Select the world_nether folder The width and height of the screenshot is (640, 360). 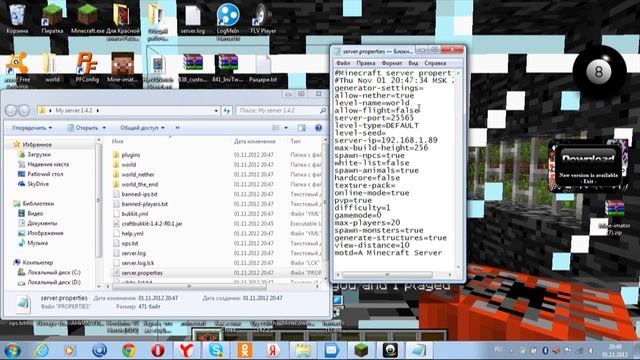pos(138,175)
